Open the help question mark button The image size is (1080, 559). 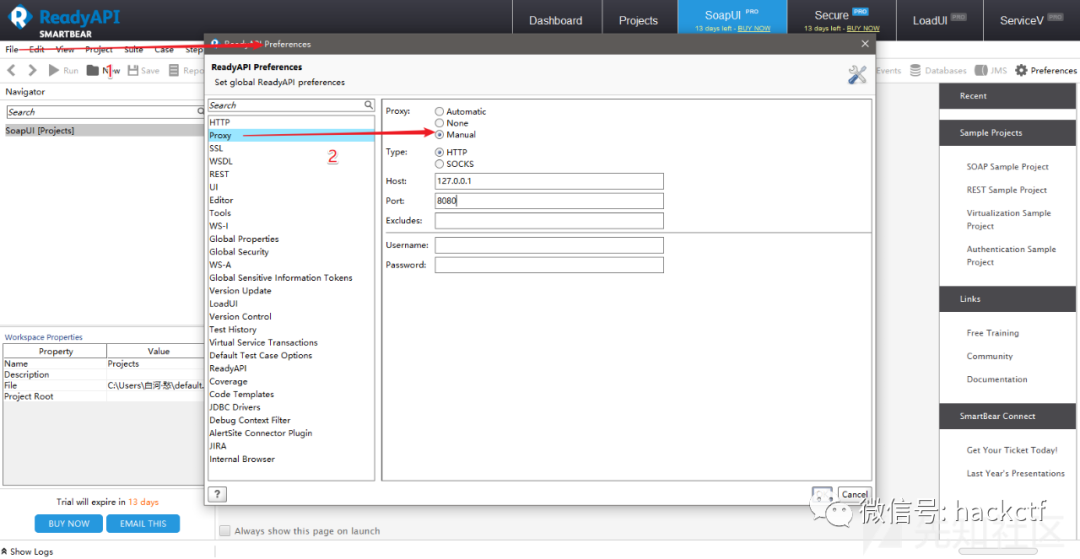[217, 494]
